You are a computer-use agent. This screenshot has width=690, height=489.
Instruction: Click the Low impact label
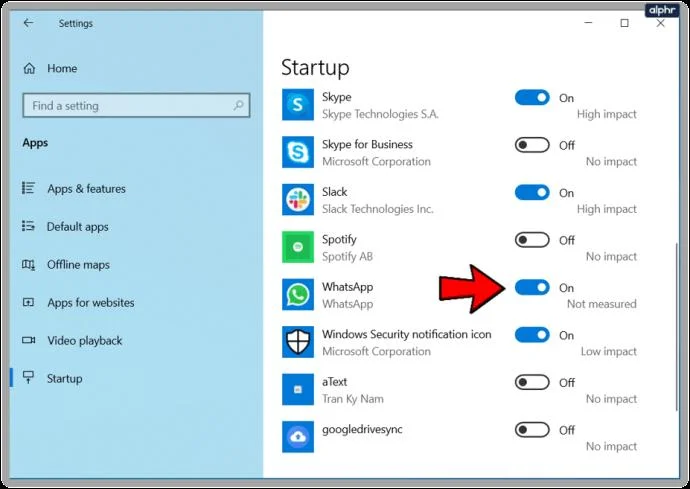click(609, 351)
